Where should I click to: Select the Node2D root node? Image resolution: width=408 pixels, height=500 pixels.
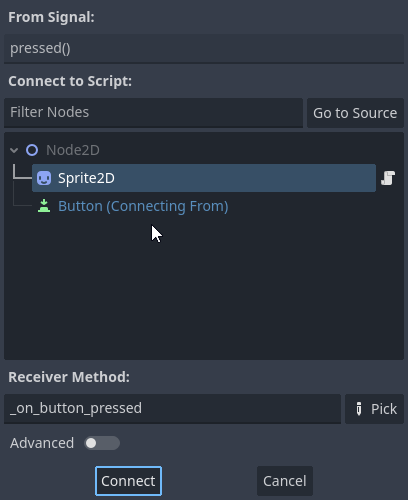[73, 150]
